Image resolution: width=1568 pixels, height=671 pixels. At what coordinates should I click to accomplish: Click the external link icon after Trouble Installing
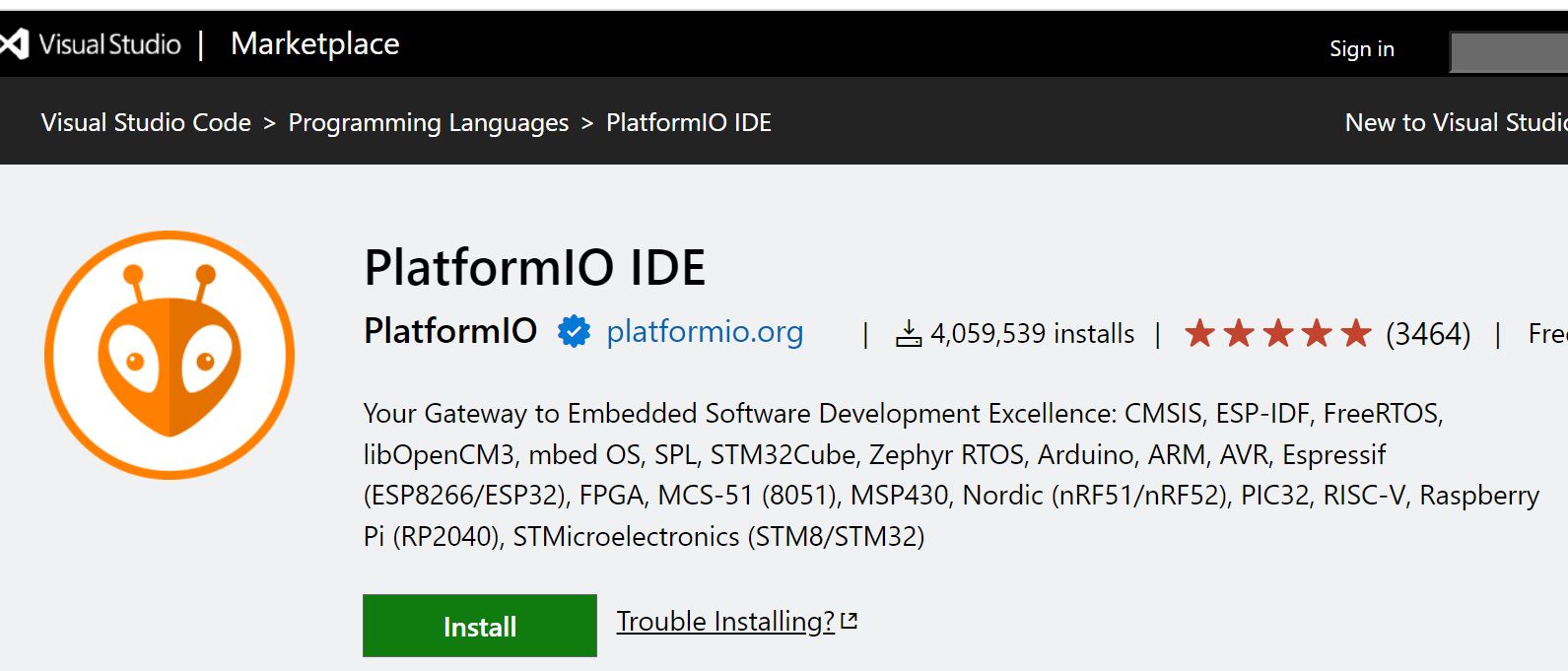click(x=850, y=622)
